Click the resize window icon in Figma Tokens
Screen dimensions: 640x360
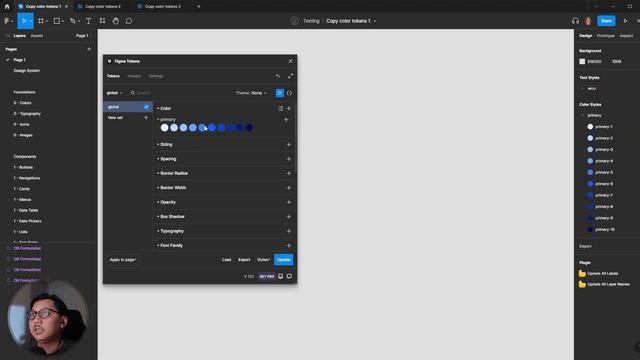[x=290, y=76]
